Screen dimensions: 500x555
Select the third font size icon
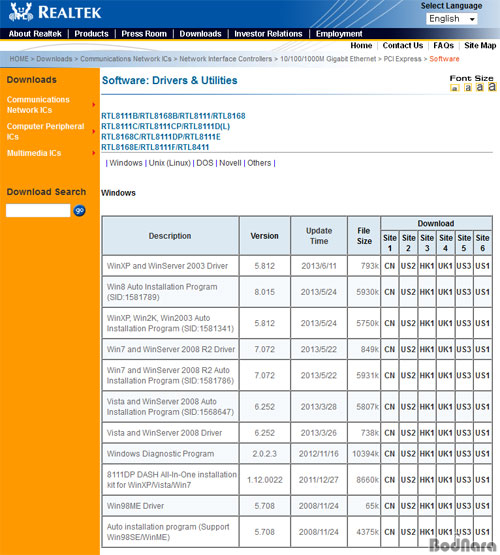(x=480, y=87)
